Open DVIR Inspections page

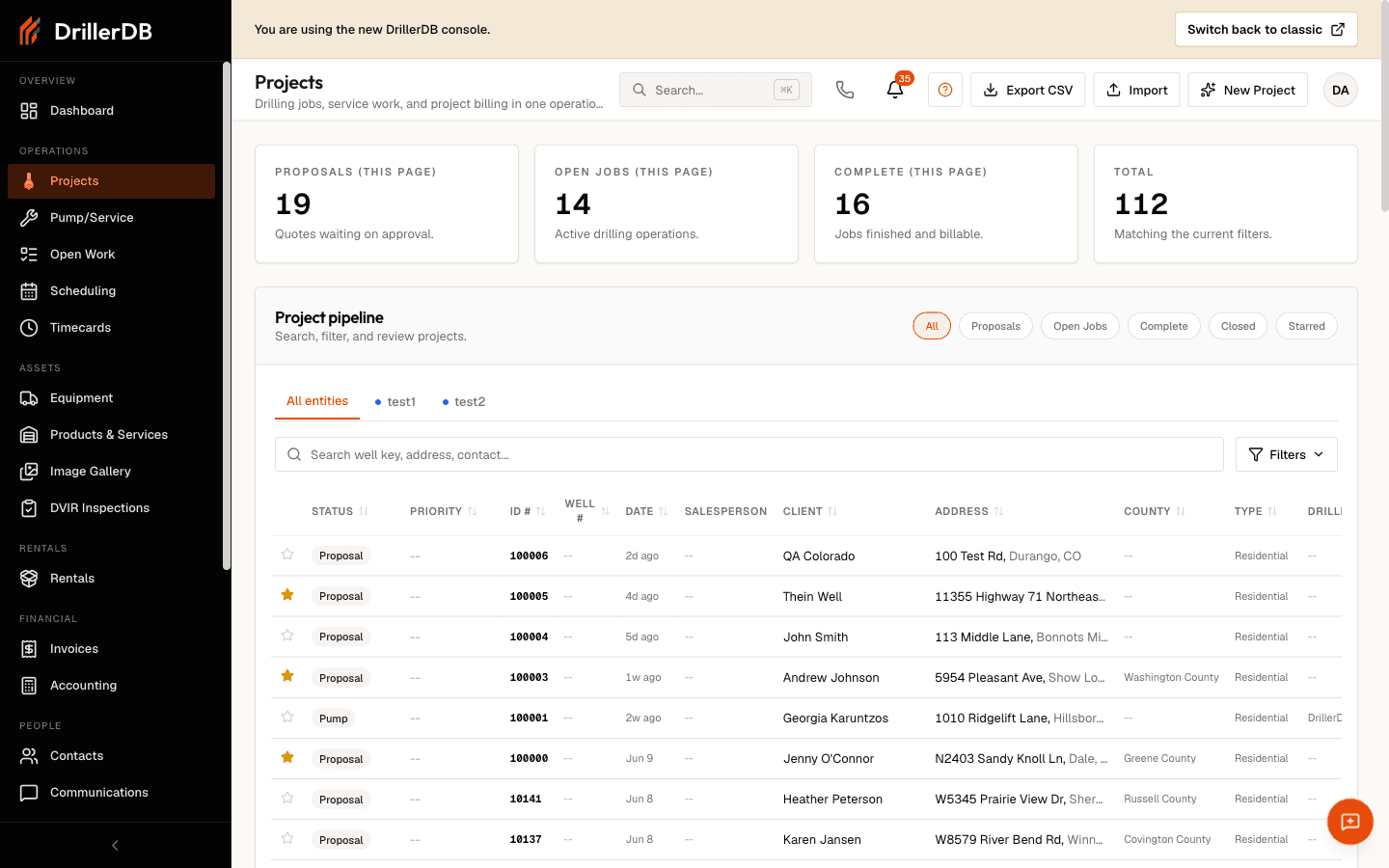point(111,508)
